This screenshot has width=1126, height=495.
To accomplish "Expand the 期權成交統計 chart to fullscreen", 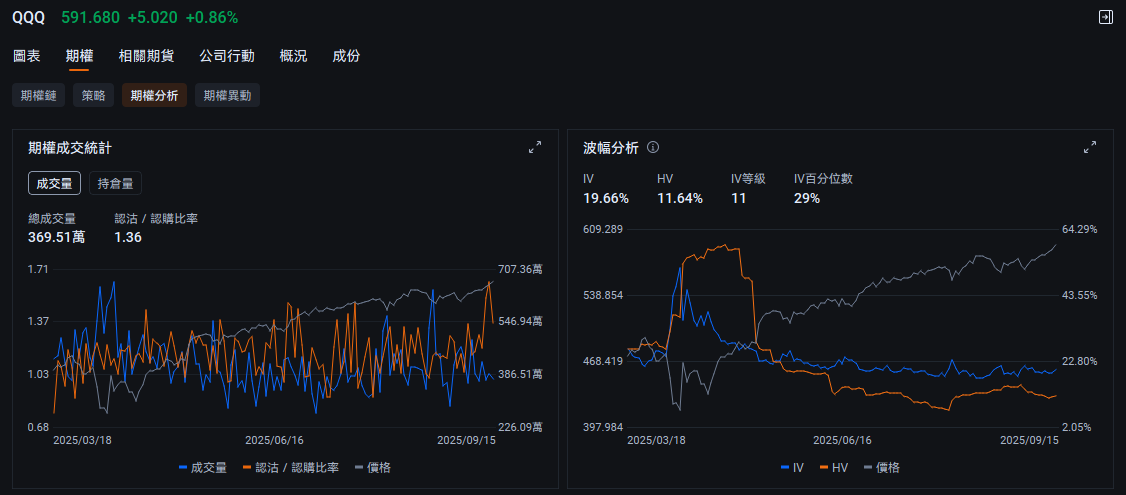I will 535,147.
